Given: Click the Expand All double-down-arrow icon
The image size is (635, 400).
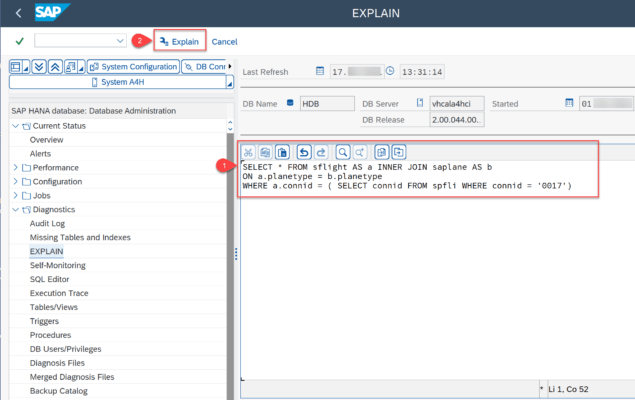Looking at the screenshot, I should pyautogui.click(x=38, y=67).
